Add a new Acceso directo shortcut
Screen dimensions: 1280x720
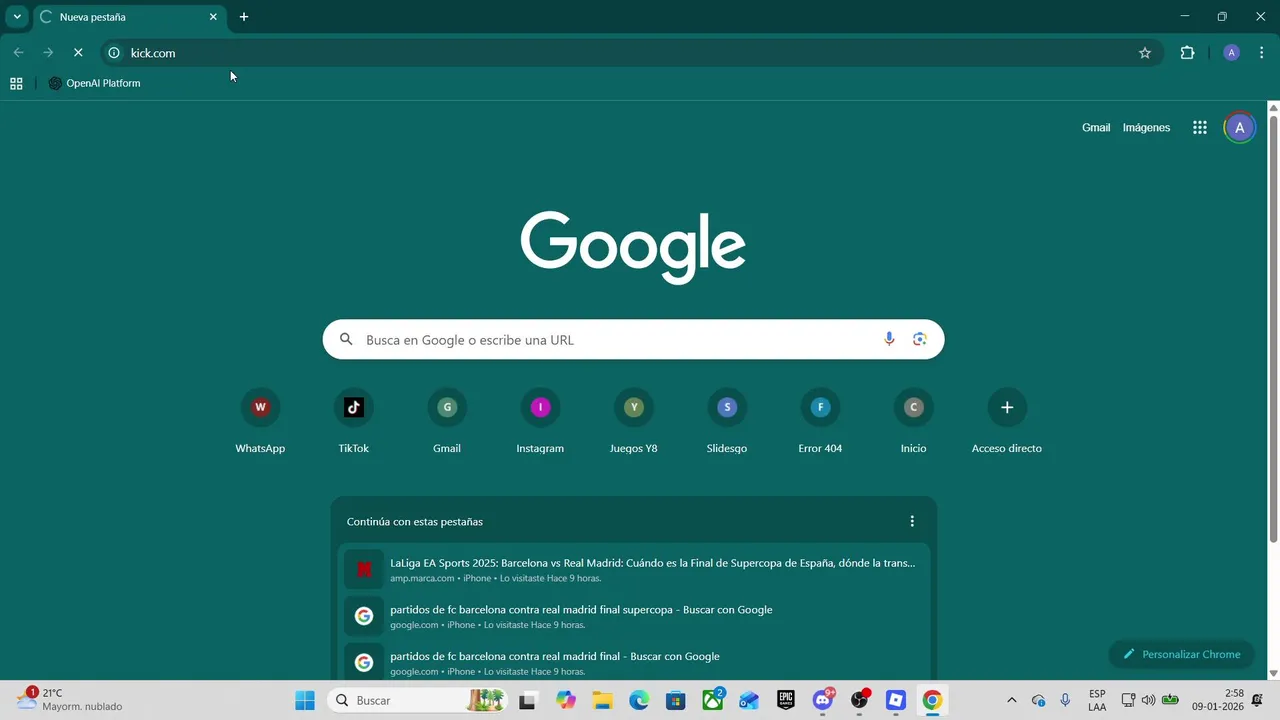[x=1007, y=421]
